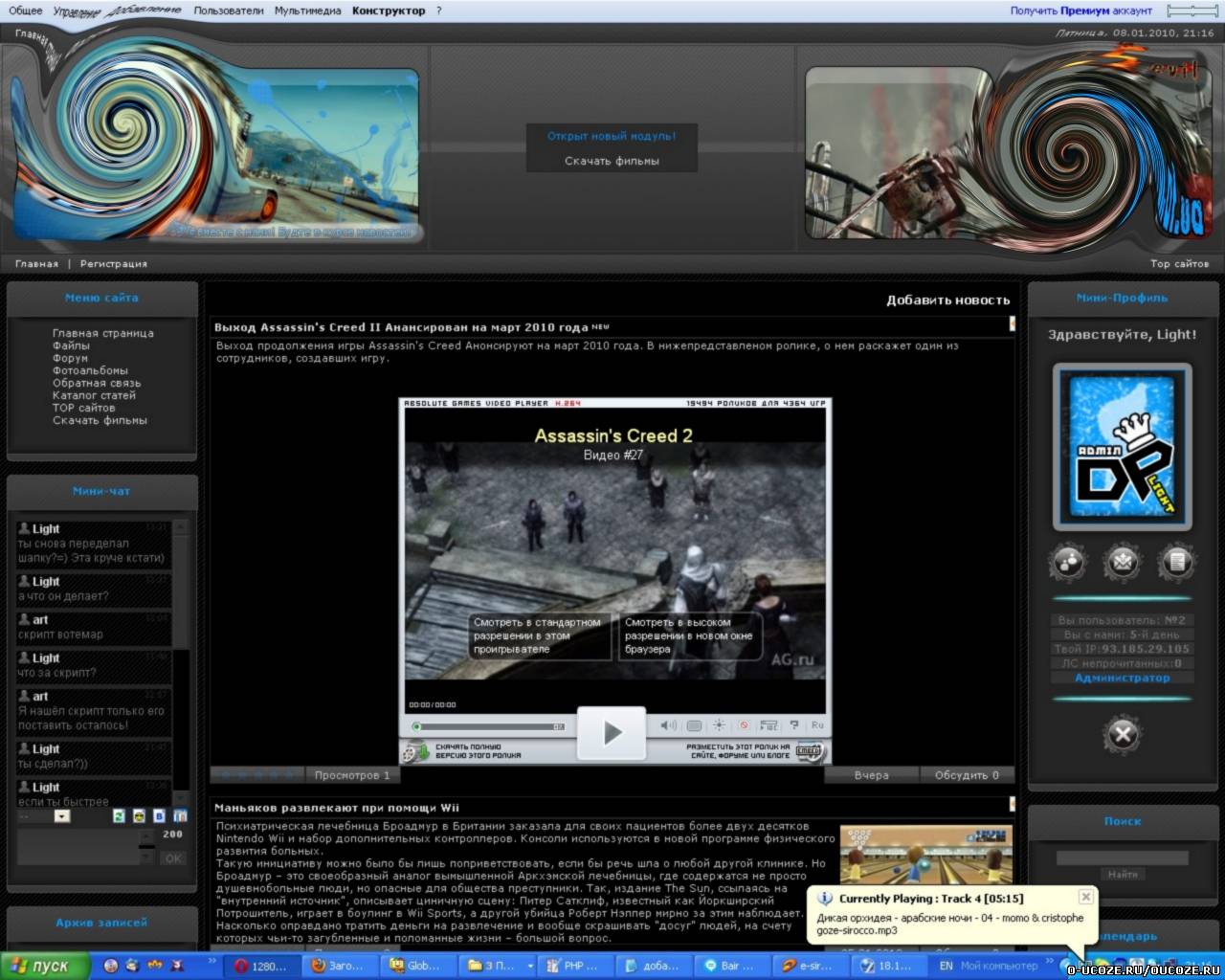
Task: Open Фотоальбомы in the site menu
Action: click(x=90, y=370)
